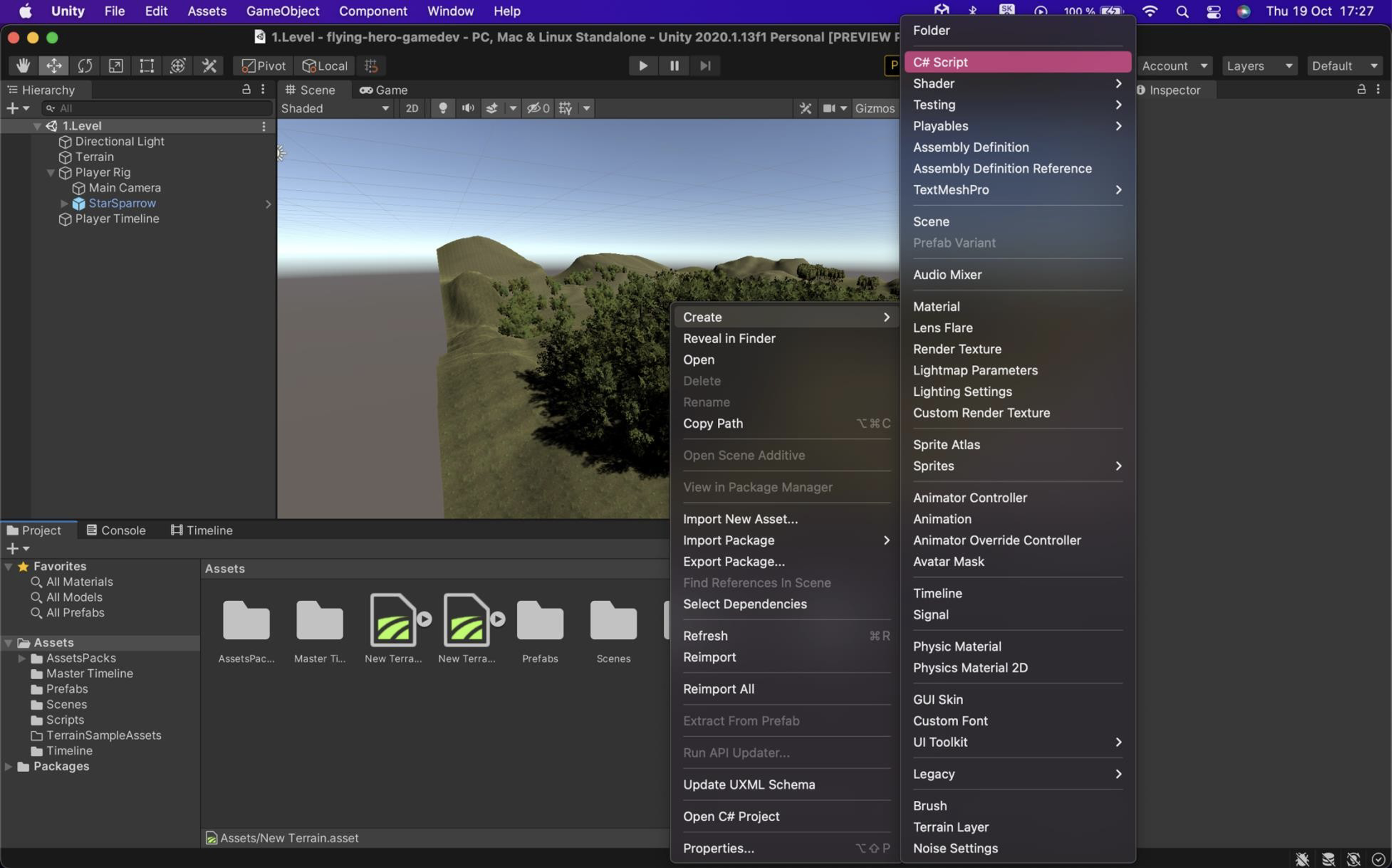Switch to the Game tab
Image resolution: width=1393 pixels, height=868 pixels.
click(x=384, y=90)
